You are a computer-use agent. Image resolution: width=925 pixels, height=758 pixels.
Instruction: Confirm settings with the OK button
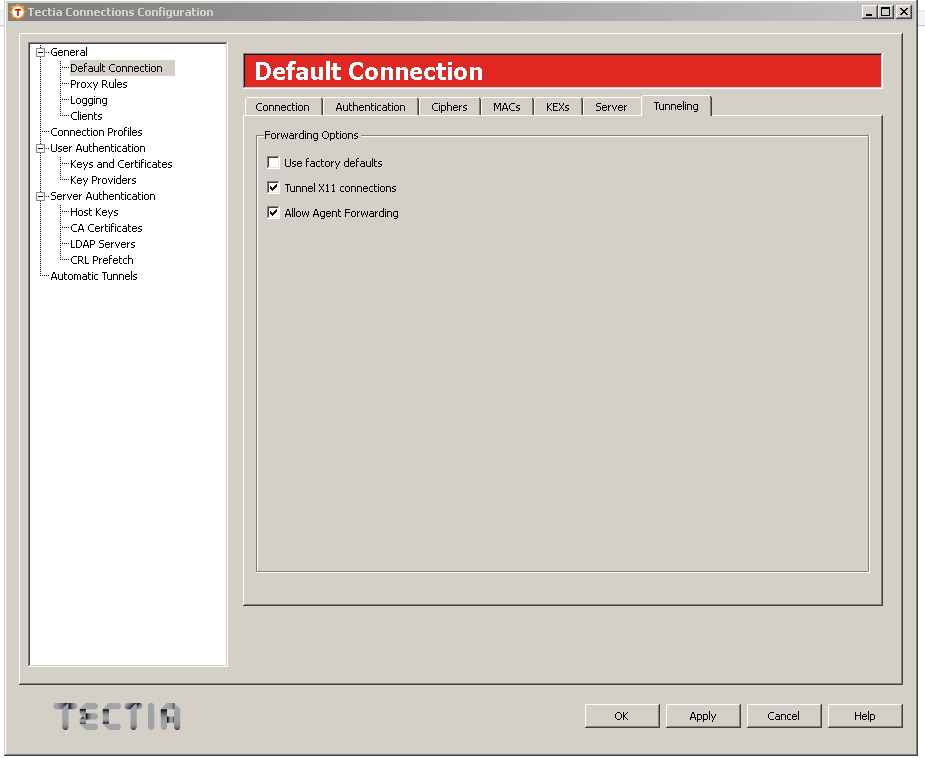[x=622, y=716]
